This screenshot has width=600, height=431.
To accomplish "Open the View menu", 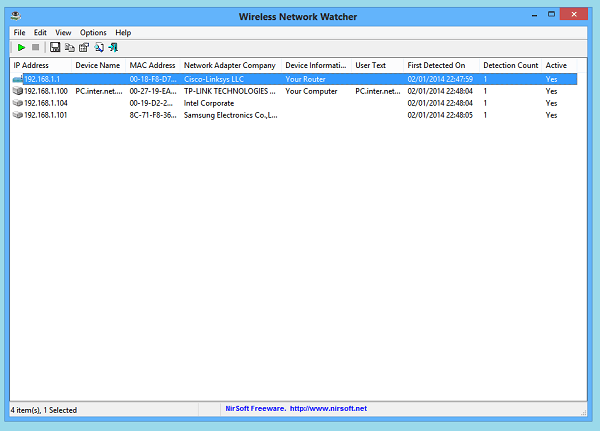I will tap(63, 33).
